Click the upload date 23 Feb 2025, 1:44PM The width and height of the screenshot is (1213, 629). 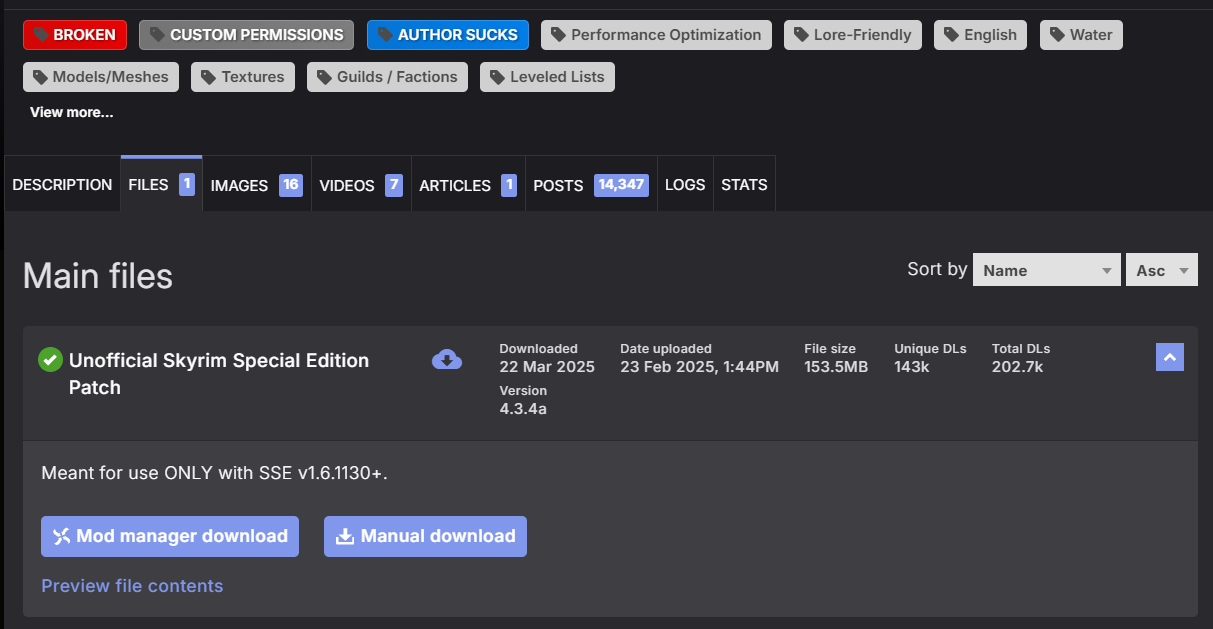point(699,367)
